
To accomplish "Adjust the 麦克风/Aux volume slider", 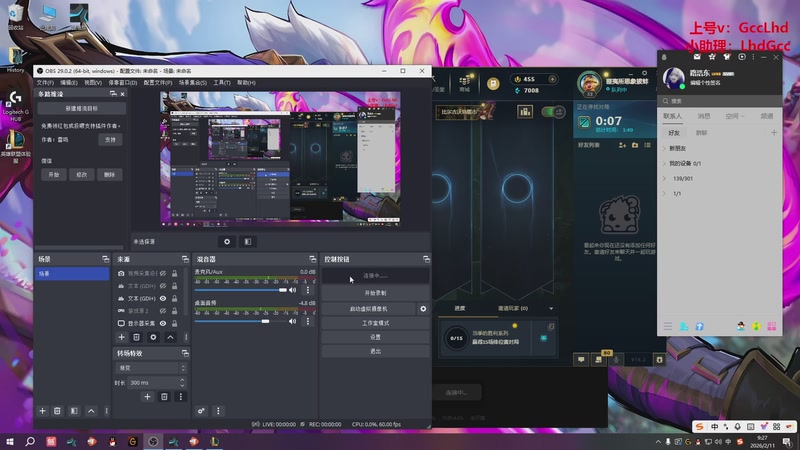I will 241,290.
